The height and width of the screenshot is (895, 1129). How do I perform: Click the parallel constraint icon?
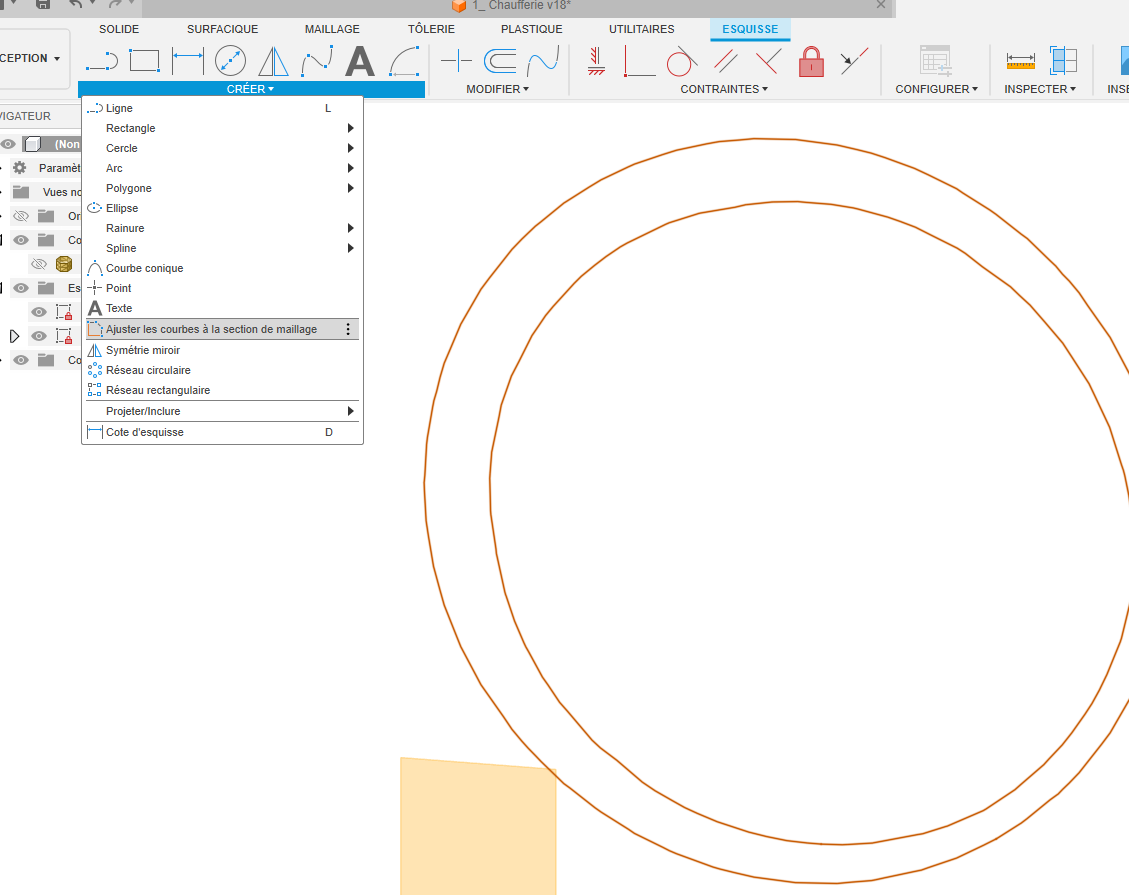722,61
